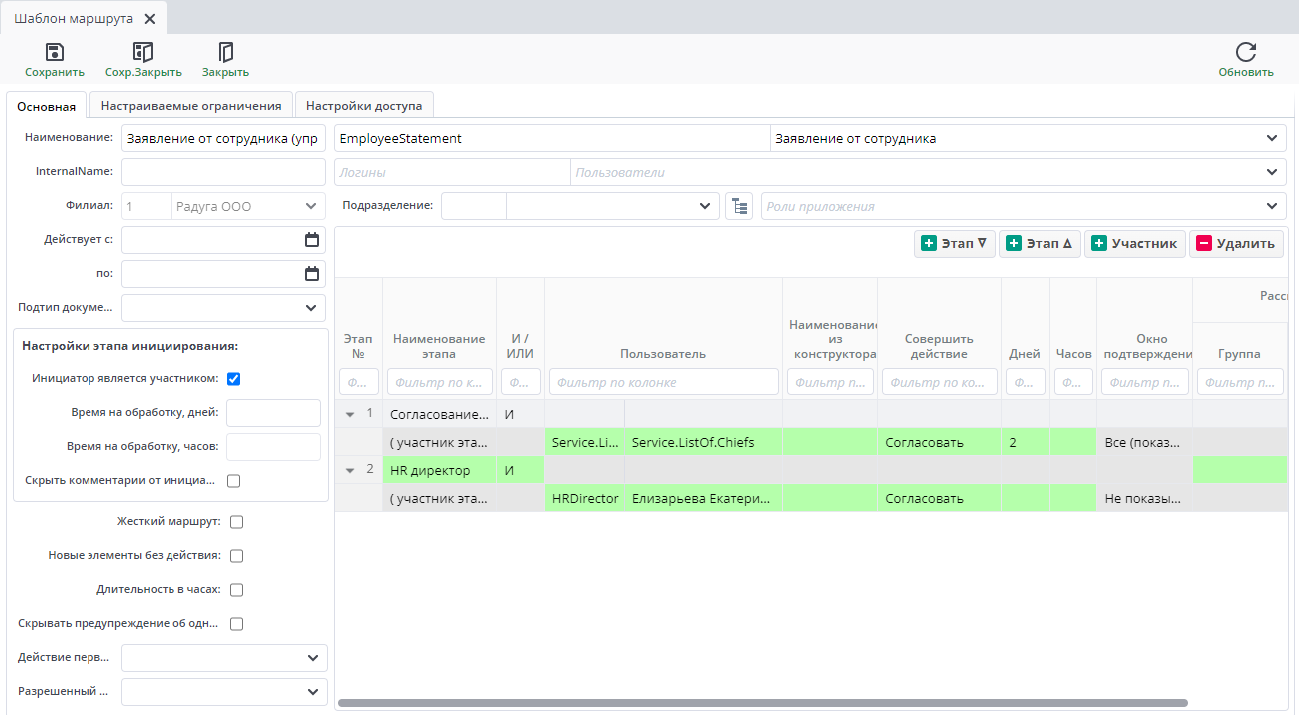Click the HRDirector cell

click(585, 498)
